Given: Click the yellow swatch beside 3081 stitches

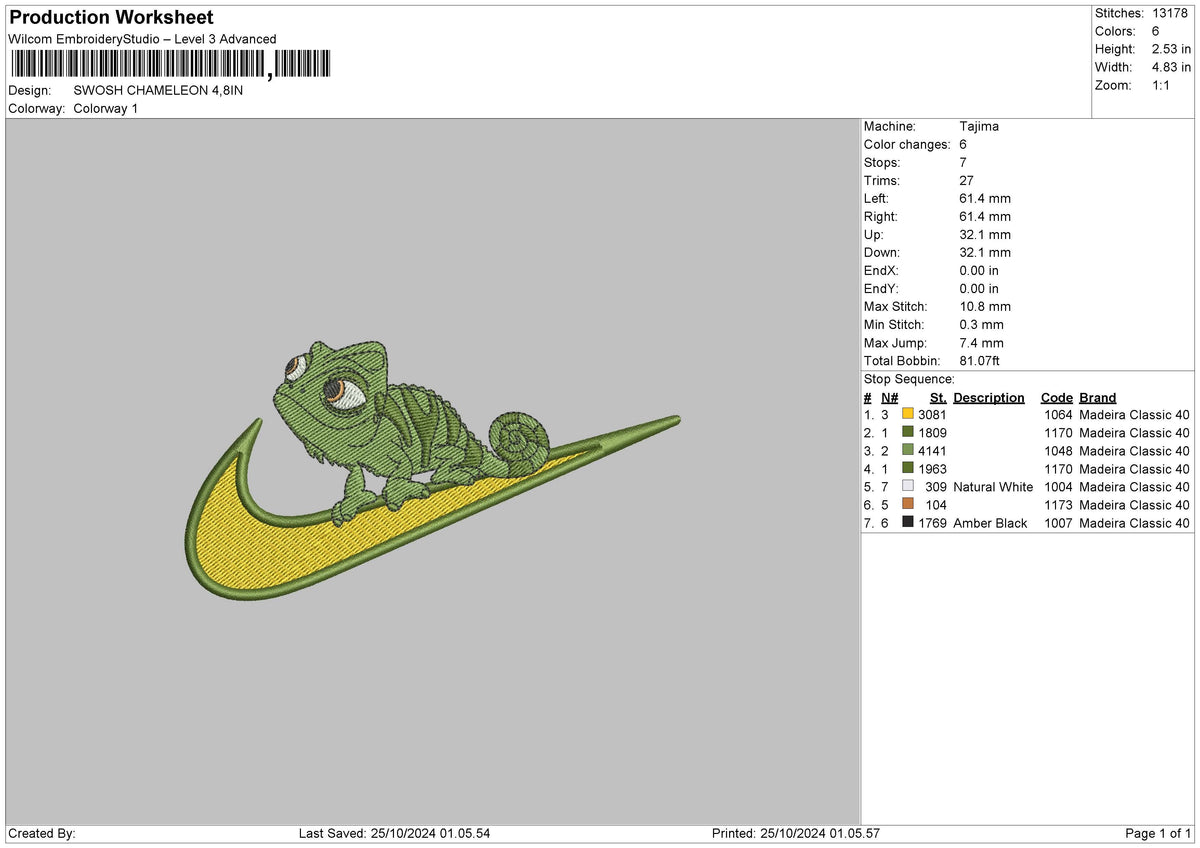Looking at the screenshot, I should click(908, 414).
